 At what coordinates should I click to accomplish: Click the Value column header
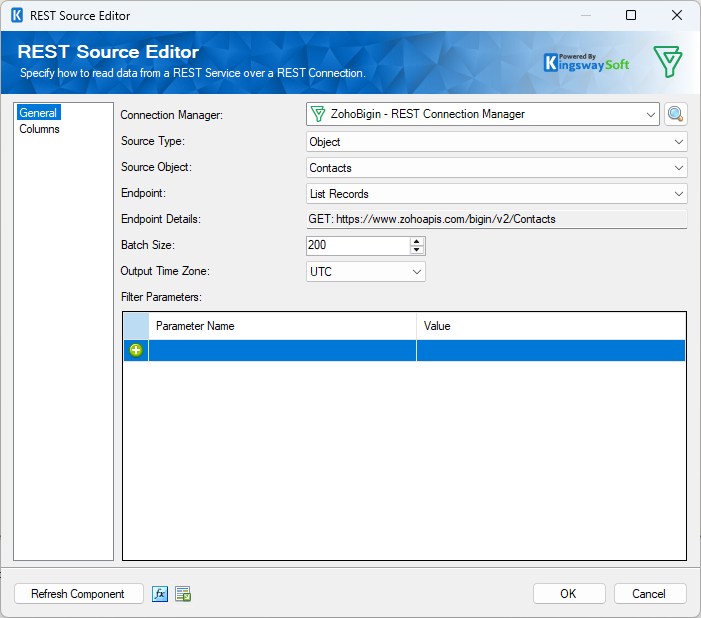[x=551, y=326]
